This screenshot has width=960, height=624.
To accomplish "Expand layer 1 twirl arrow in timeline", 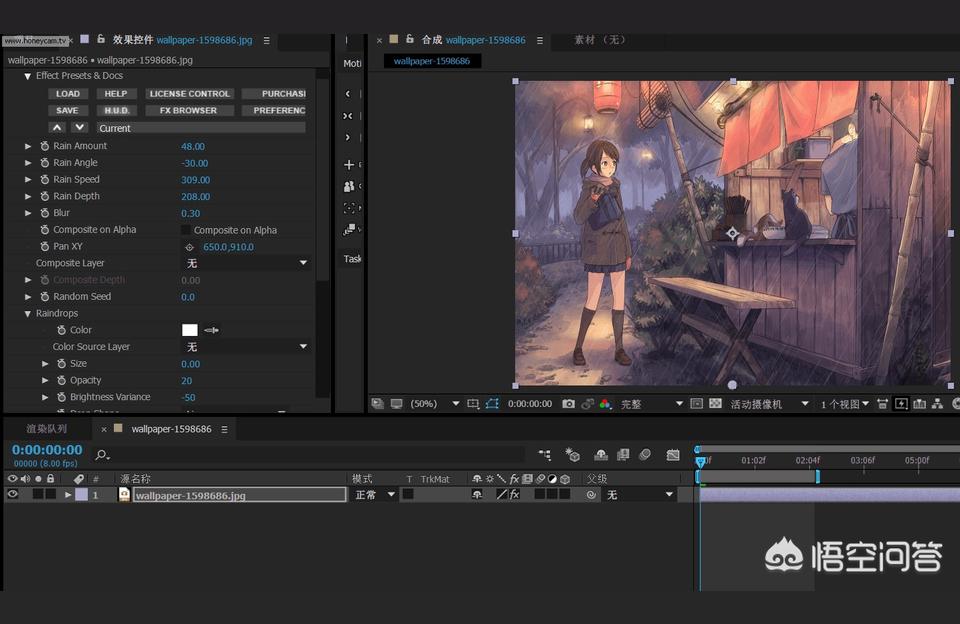I will [68, 494].
